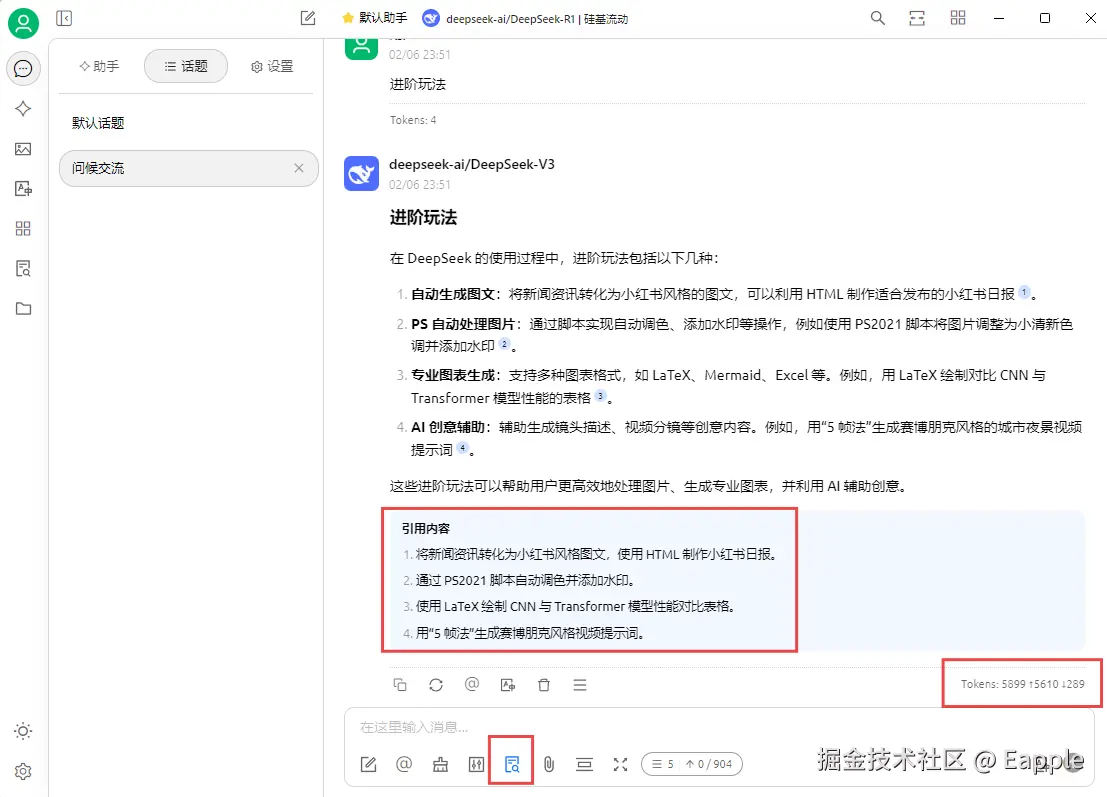The height and width of the screenshot is (797, 1107).
Task: Delete the DeepSeek-V3 reply
Action: [544, 685]
